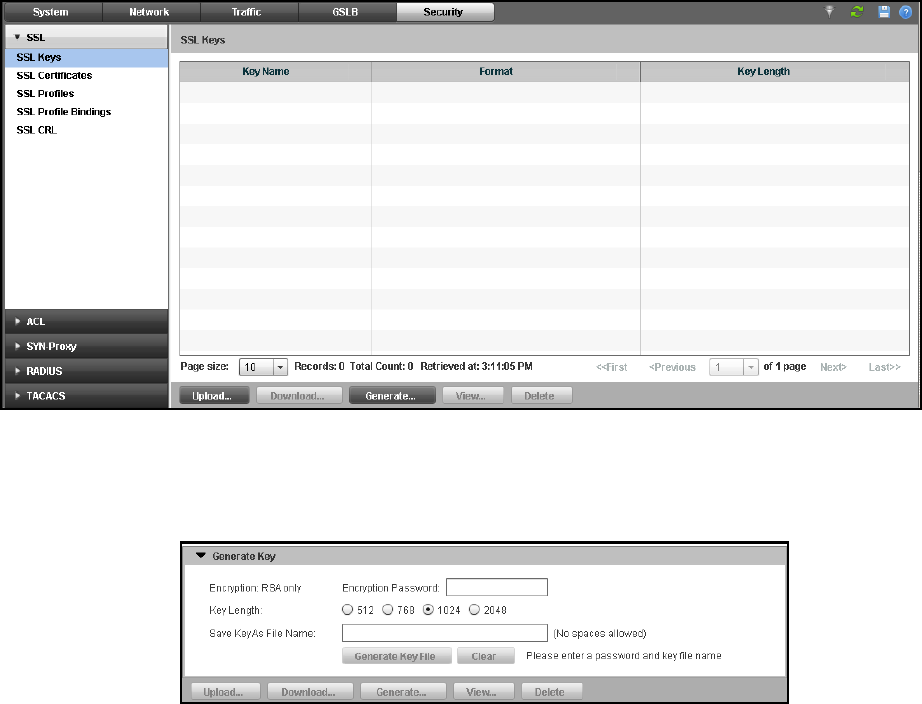Open help with the question mark icon
This screenshot has height=704, width=922.
click(x=906, y=12)
